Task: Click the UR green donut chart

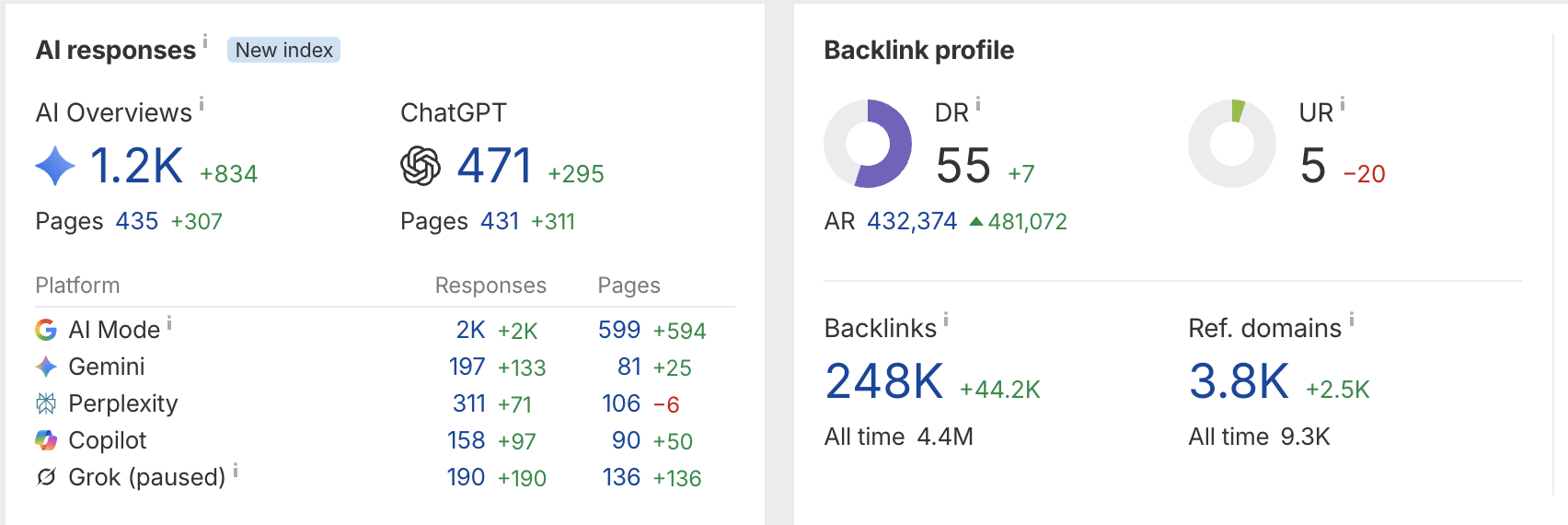Action: (x=1232, y=144)
